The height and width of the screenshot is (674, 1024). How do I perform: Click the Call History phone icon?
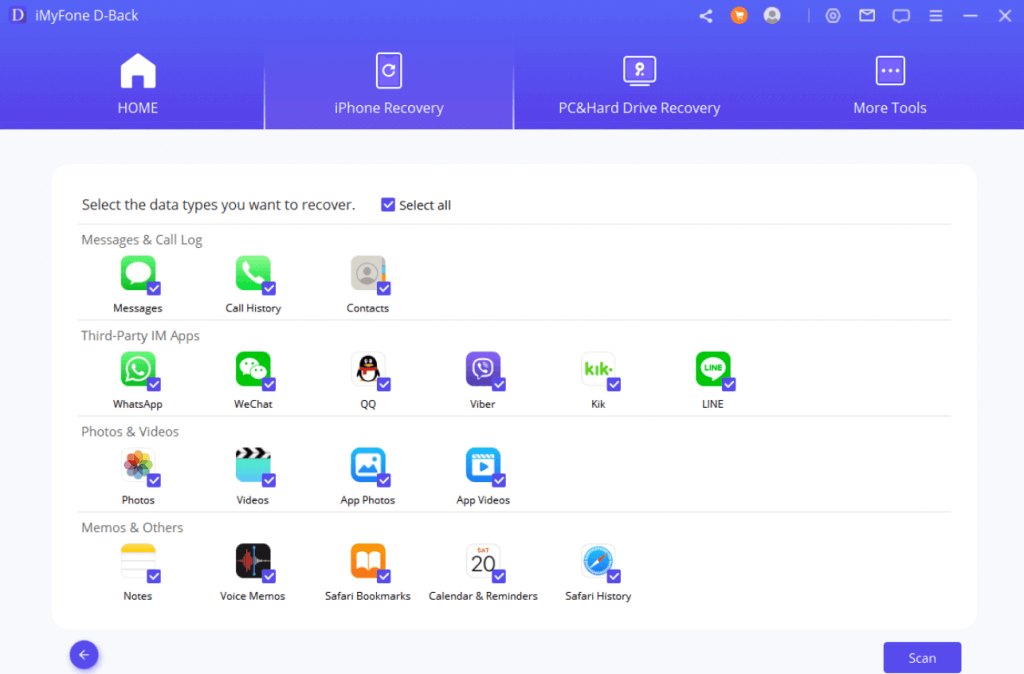(x=253, y=272)
